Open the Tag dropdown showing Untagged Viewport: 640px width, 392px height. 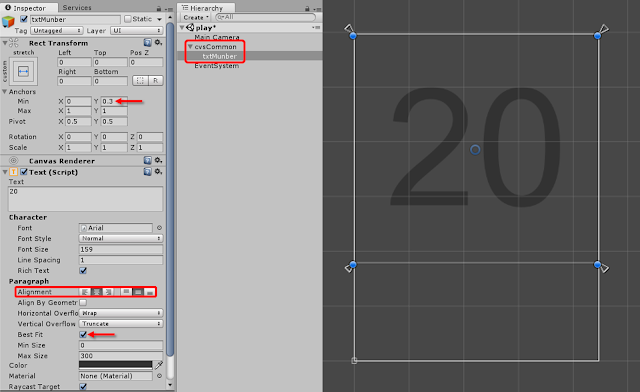point(56,31)
